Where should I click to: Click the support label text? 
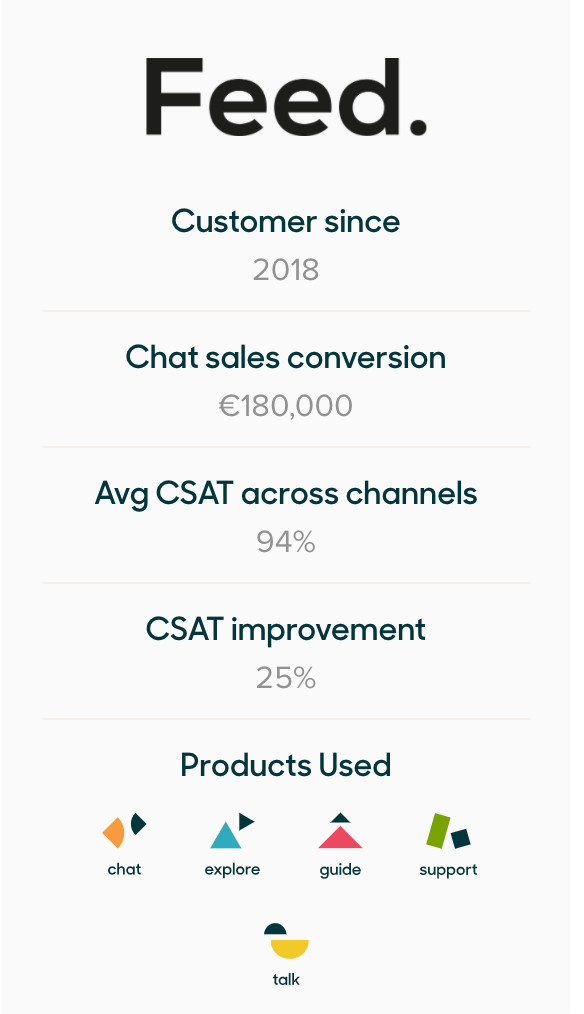pos(448,870)
